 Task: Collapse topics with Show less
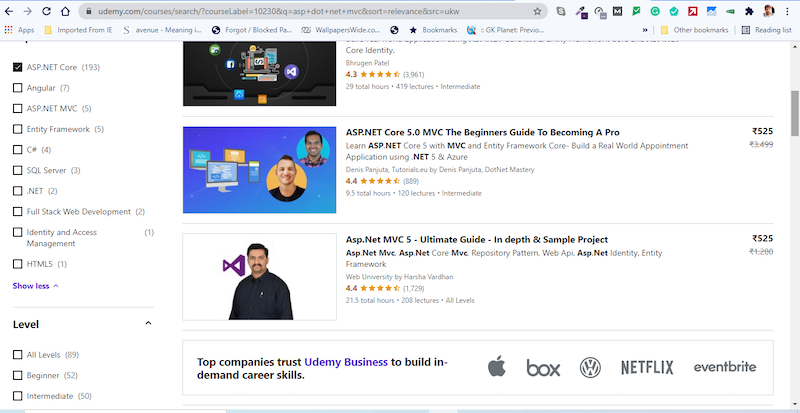tap(36, 286)
